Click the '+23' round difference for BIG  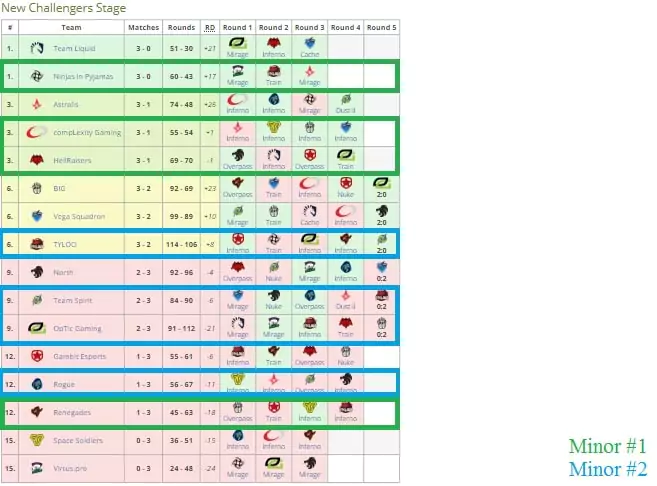[210, 189]
